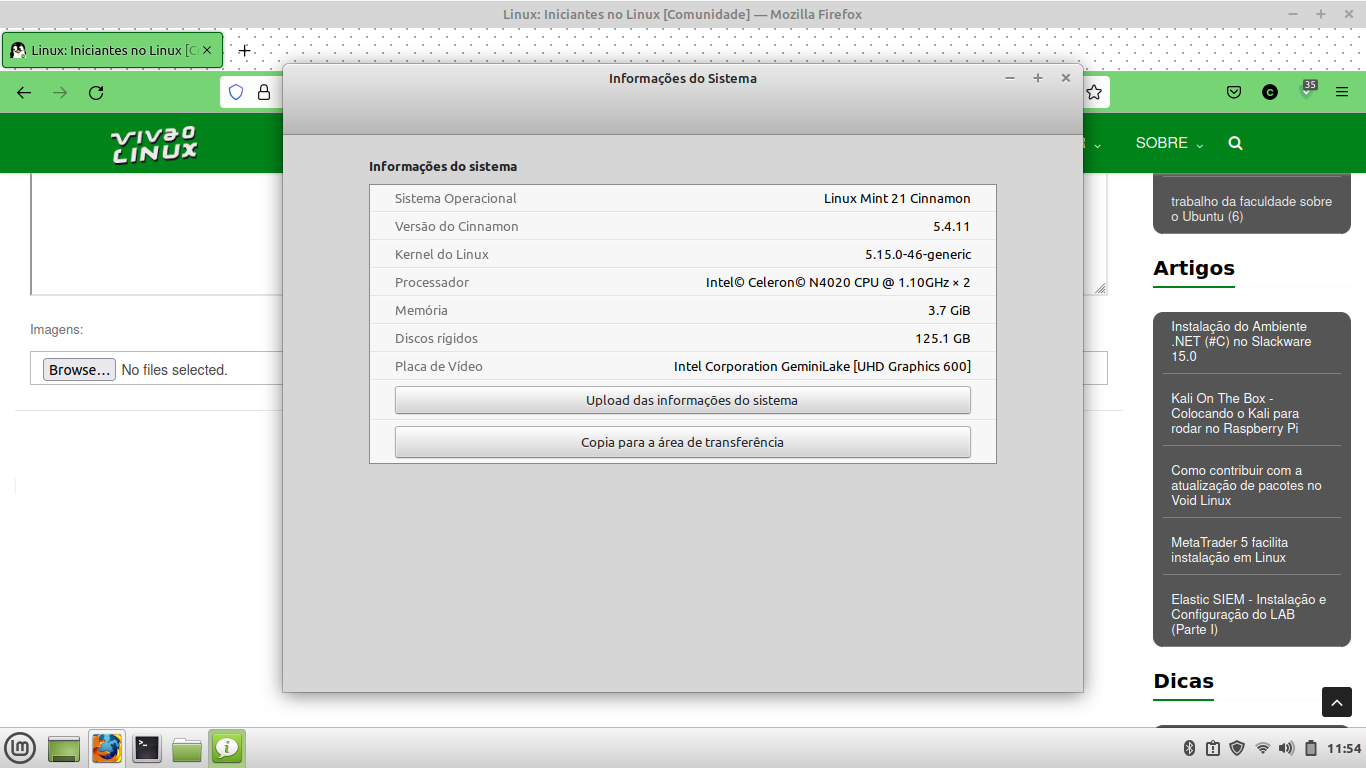Select disk value 125.1 GB

[x=943, y=338]
